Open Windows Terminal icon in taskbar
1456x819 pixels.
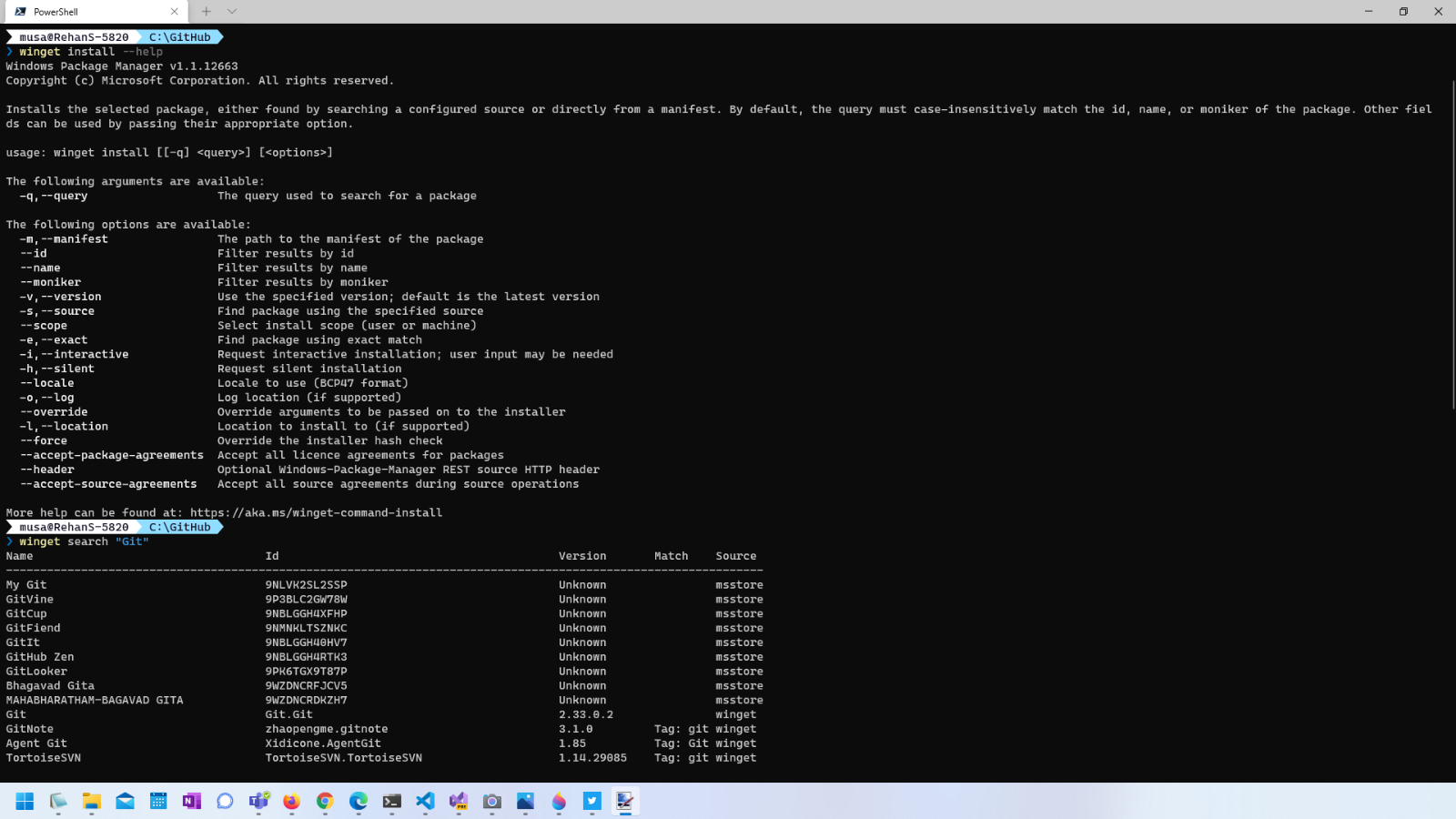pyautogui.click(x=391, y=801)
